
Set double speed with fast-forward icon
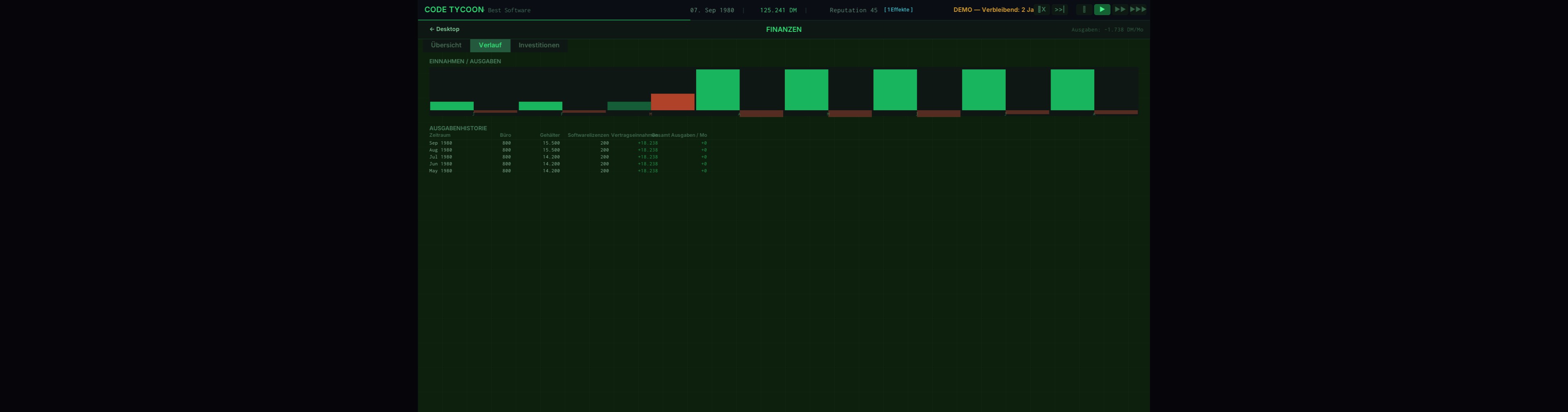click(x=1119, y=10)
